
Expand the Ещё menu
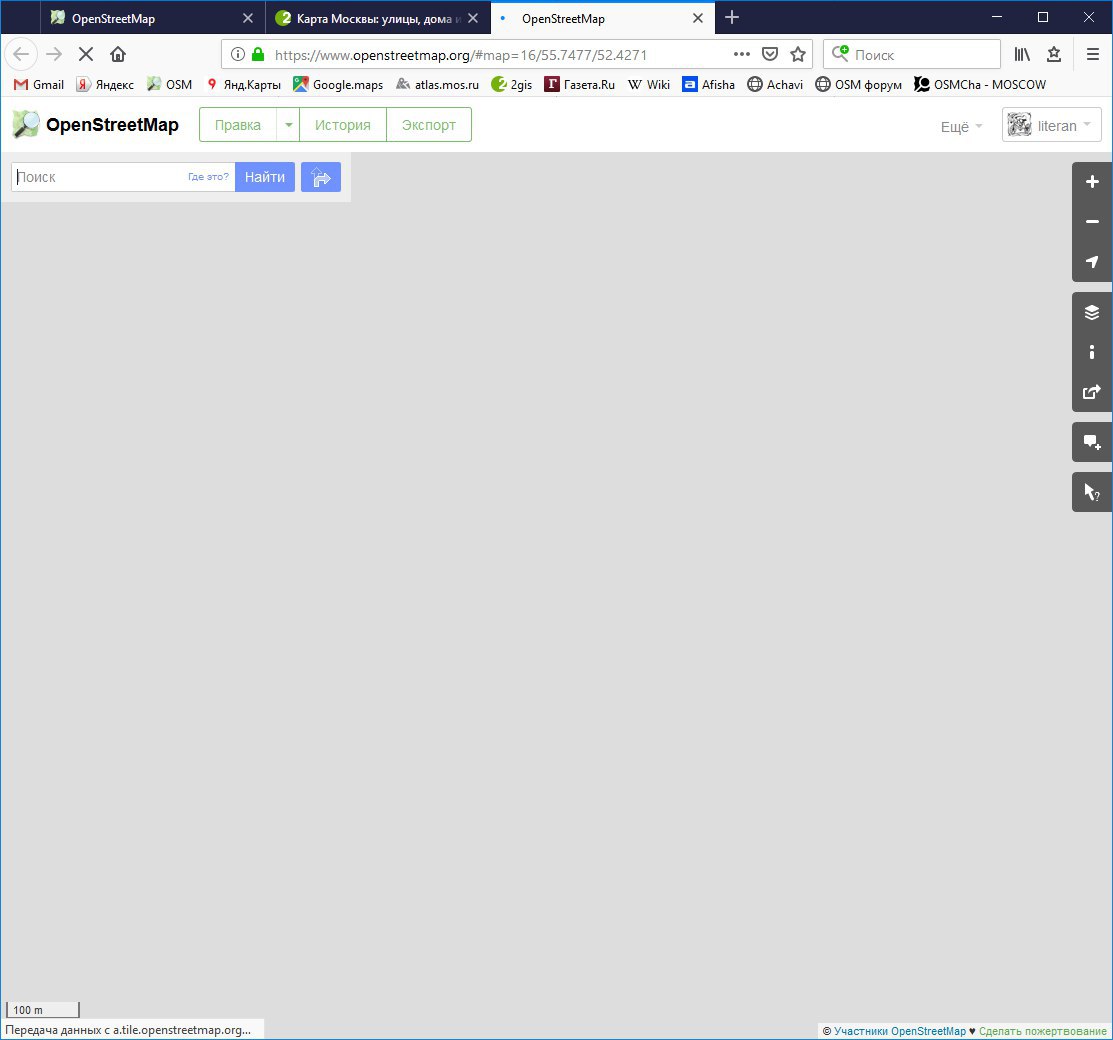tap(961, 126)
